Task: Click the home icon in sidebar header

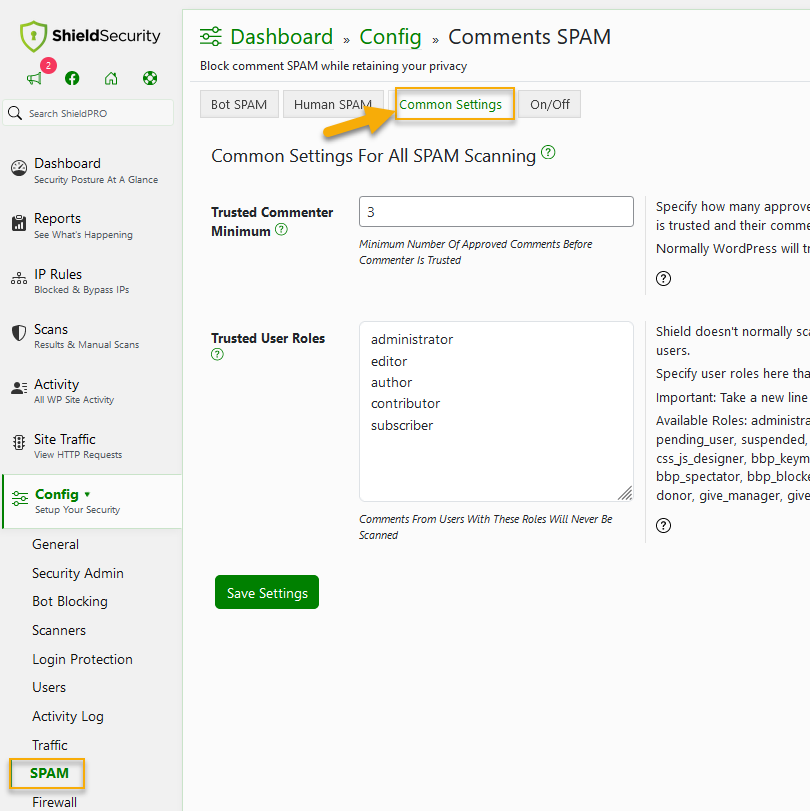Action: (111, 78)
